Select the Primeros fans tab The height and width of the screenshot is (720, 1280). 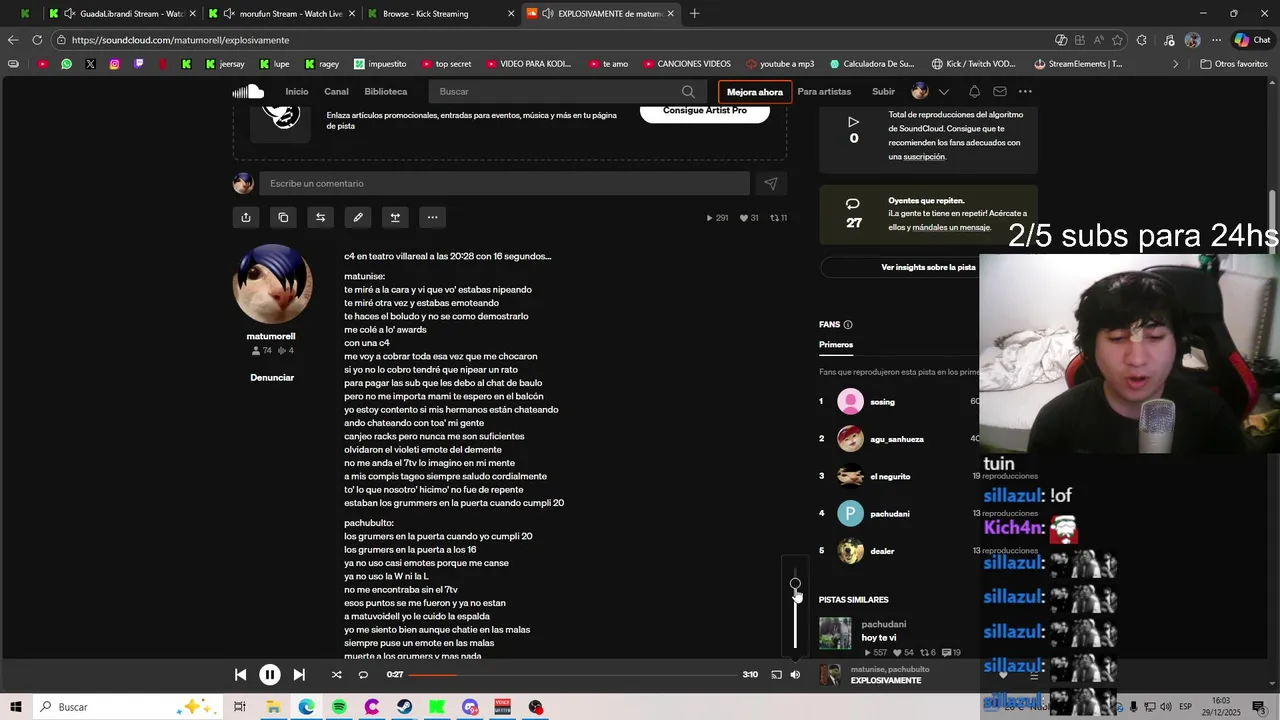click(x=836, y=345)
